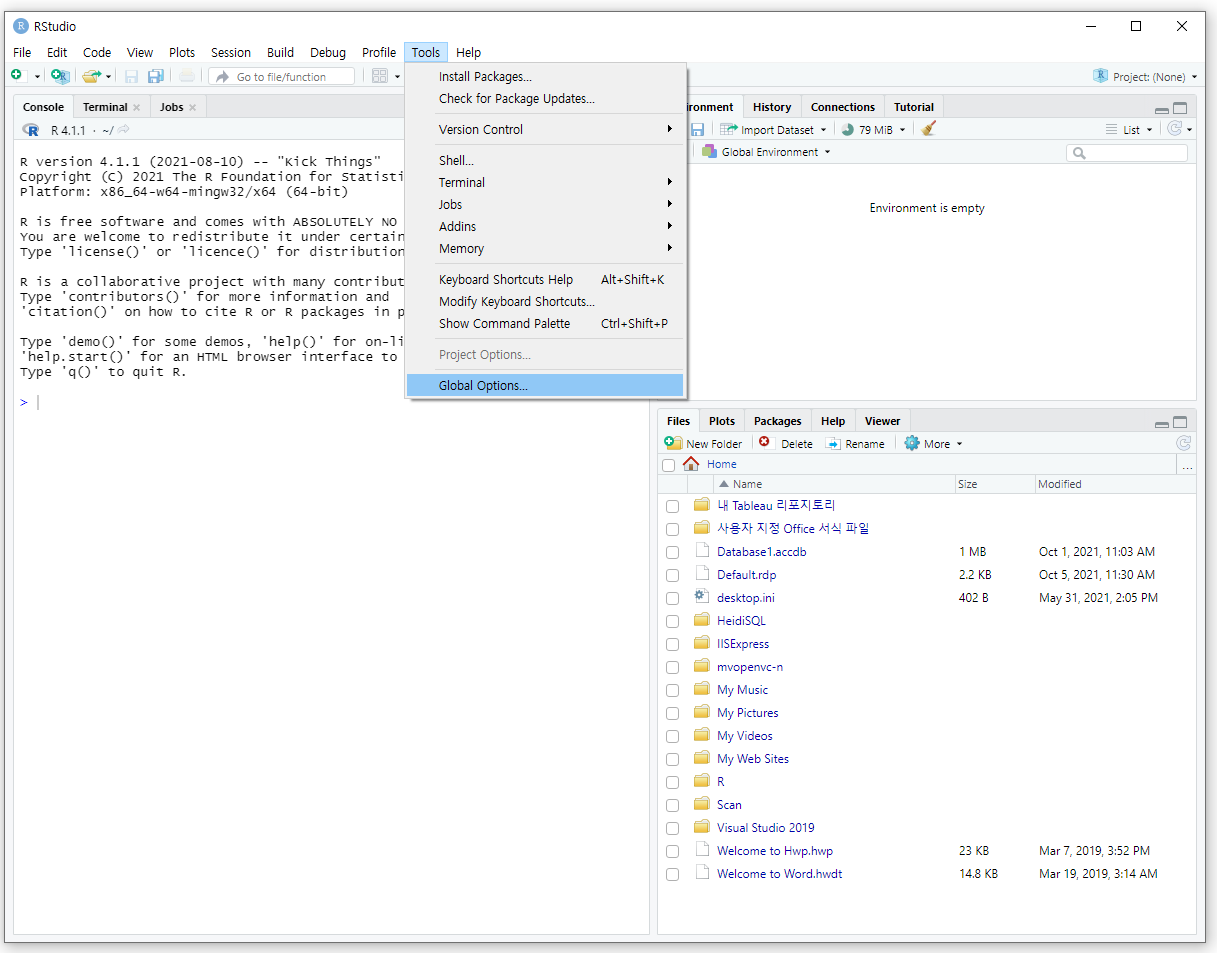Open the Project: (None) dropdown
The height and width of the screenshot is (953, 1217).
[1144, 76]
